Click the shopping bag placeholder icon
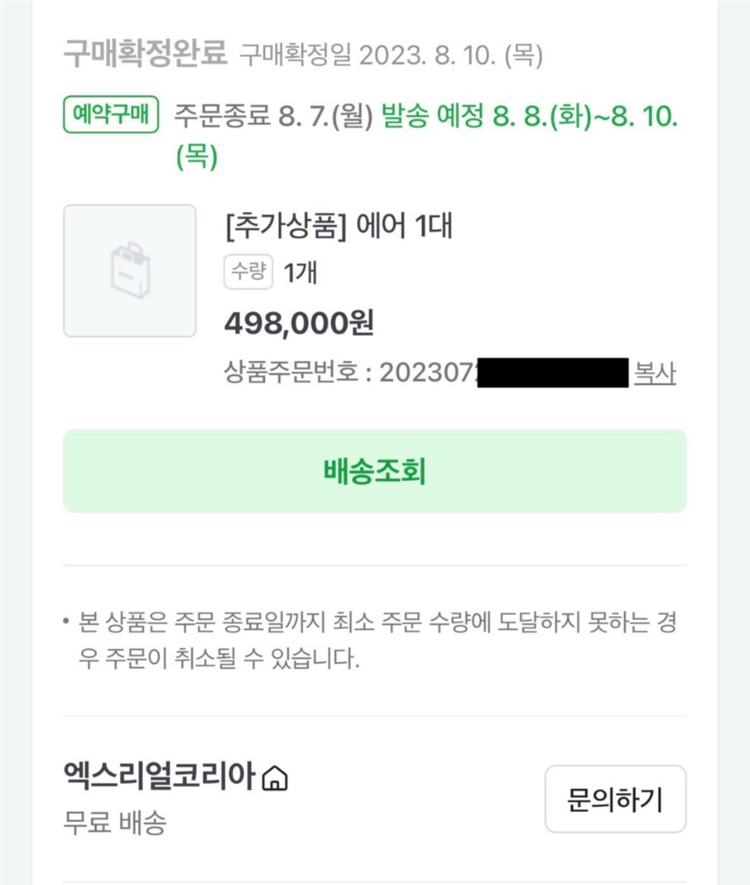 (x=130, y=271)
